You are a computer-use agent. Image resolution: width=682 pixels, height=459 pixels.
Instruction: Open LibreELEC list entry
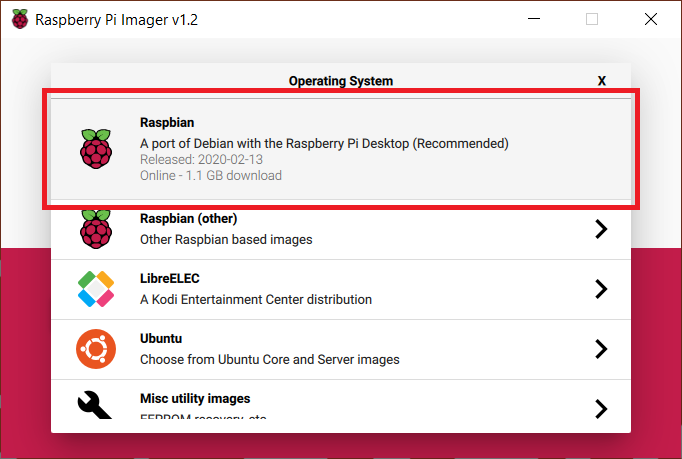click(341, 290)
